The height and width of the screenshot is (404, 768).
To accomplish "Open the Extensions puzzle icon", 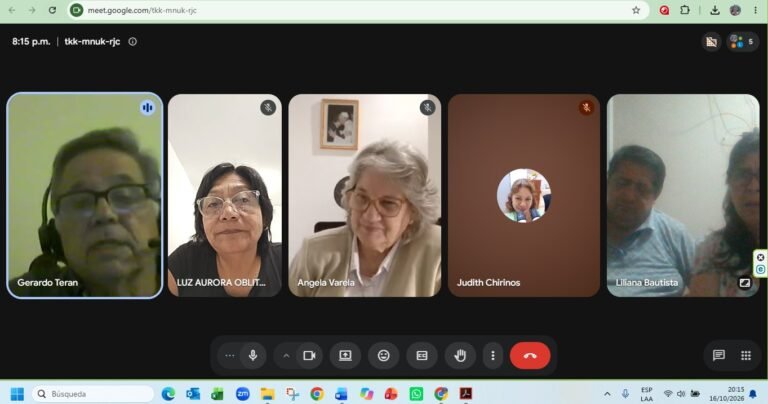I will (x=685, y=10).
